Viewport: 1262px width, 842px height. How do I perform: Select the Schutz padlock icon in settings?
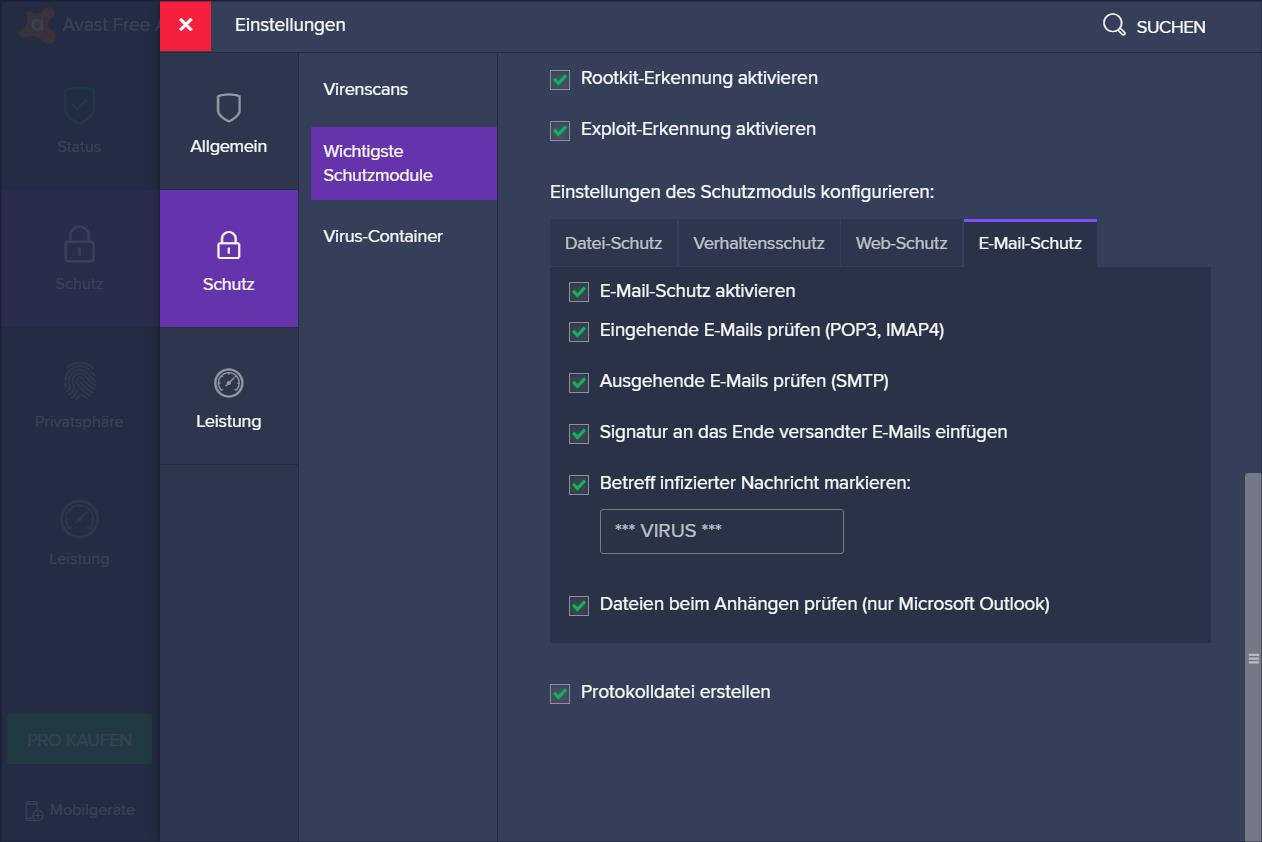pos(229,245)
